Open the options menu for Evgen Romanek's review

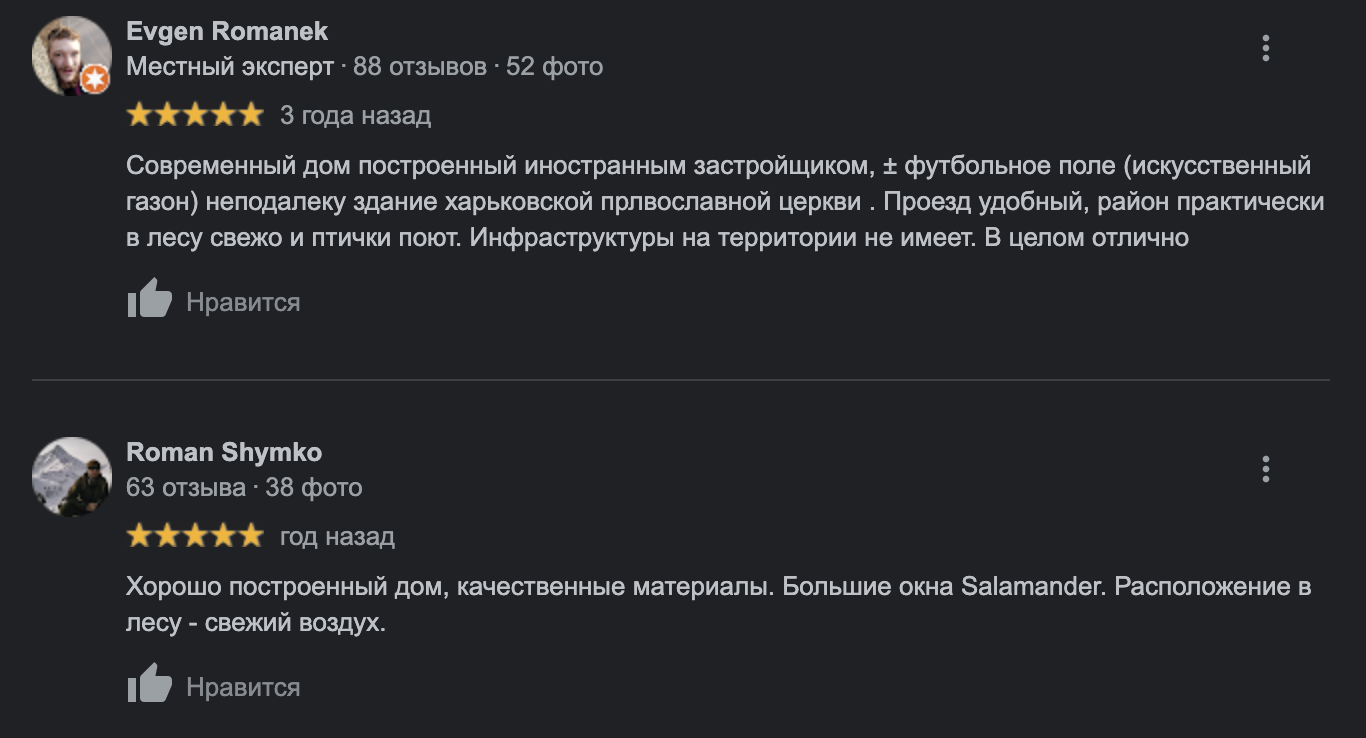(1266, 48)
